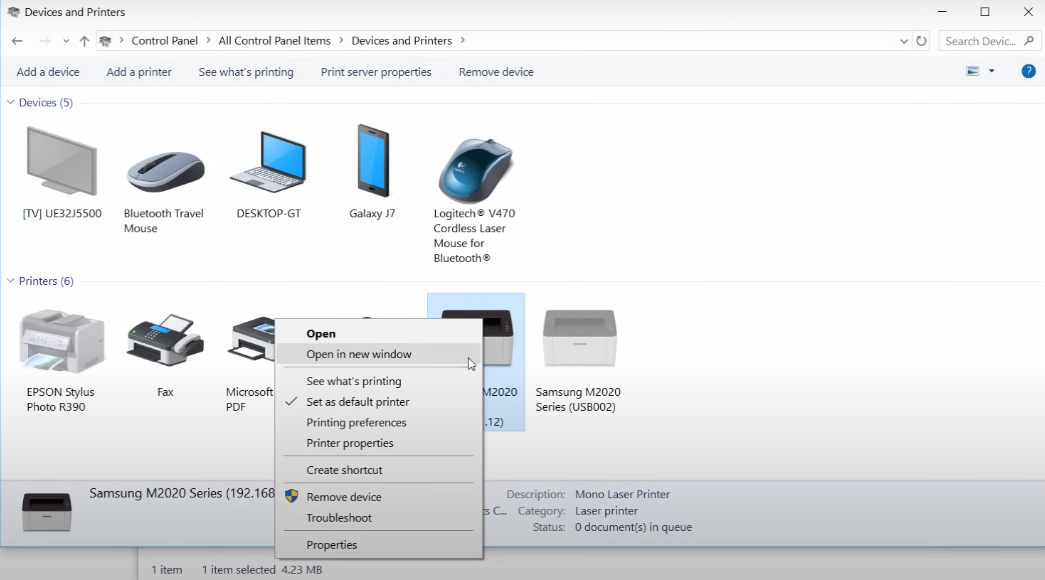Click '0 document(s) in queue' status text

pos(634,527)
